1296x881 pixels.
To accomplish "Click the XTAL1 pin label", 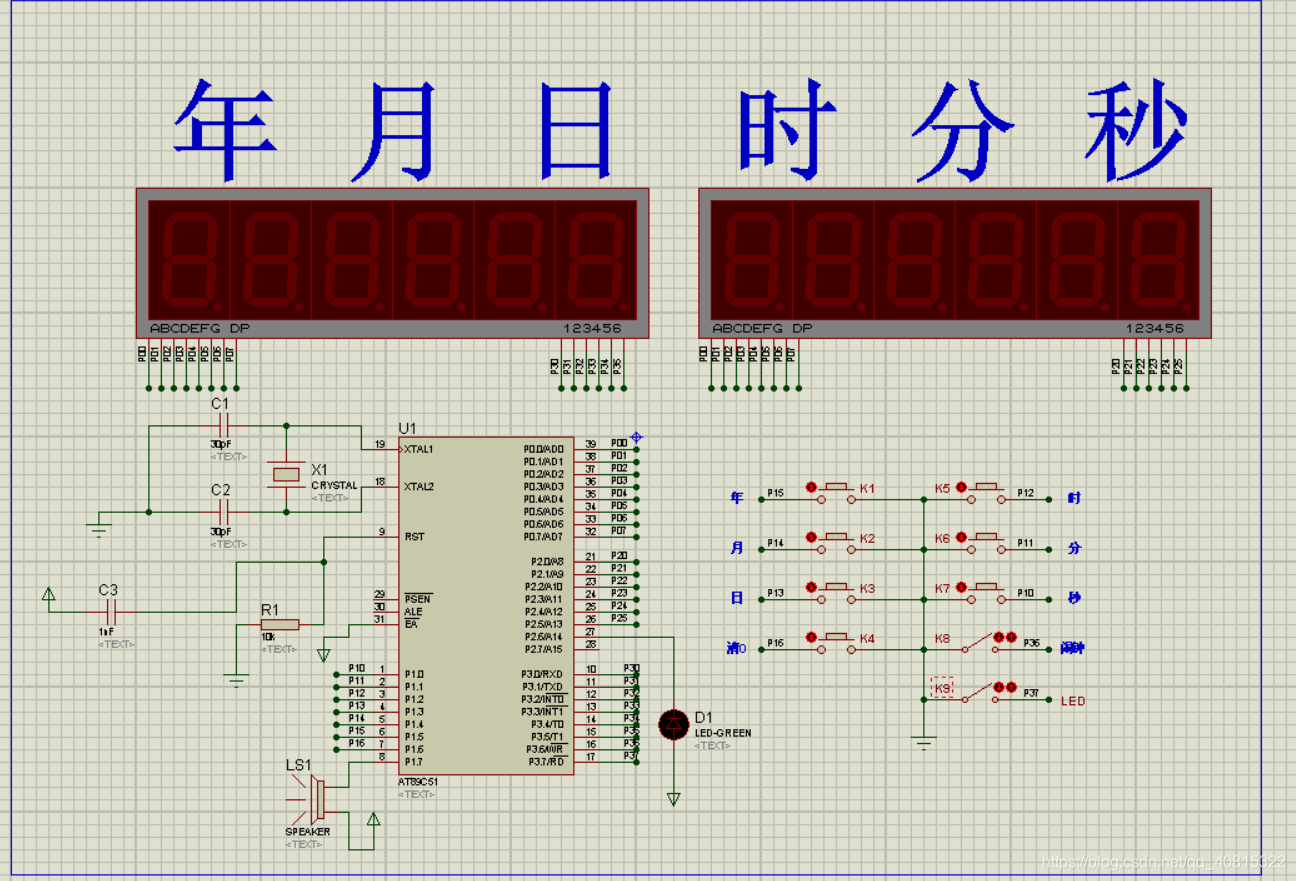I will click(x=419, y=450).
